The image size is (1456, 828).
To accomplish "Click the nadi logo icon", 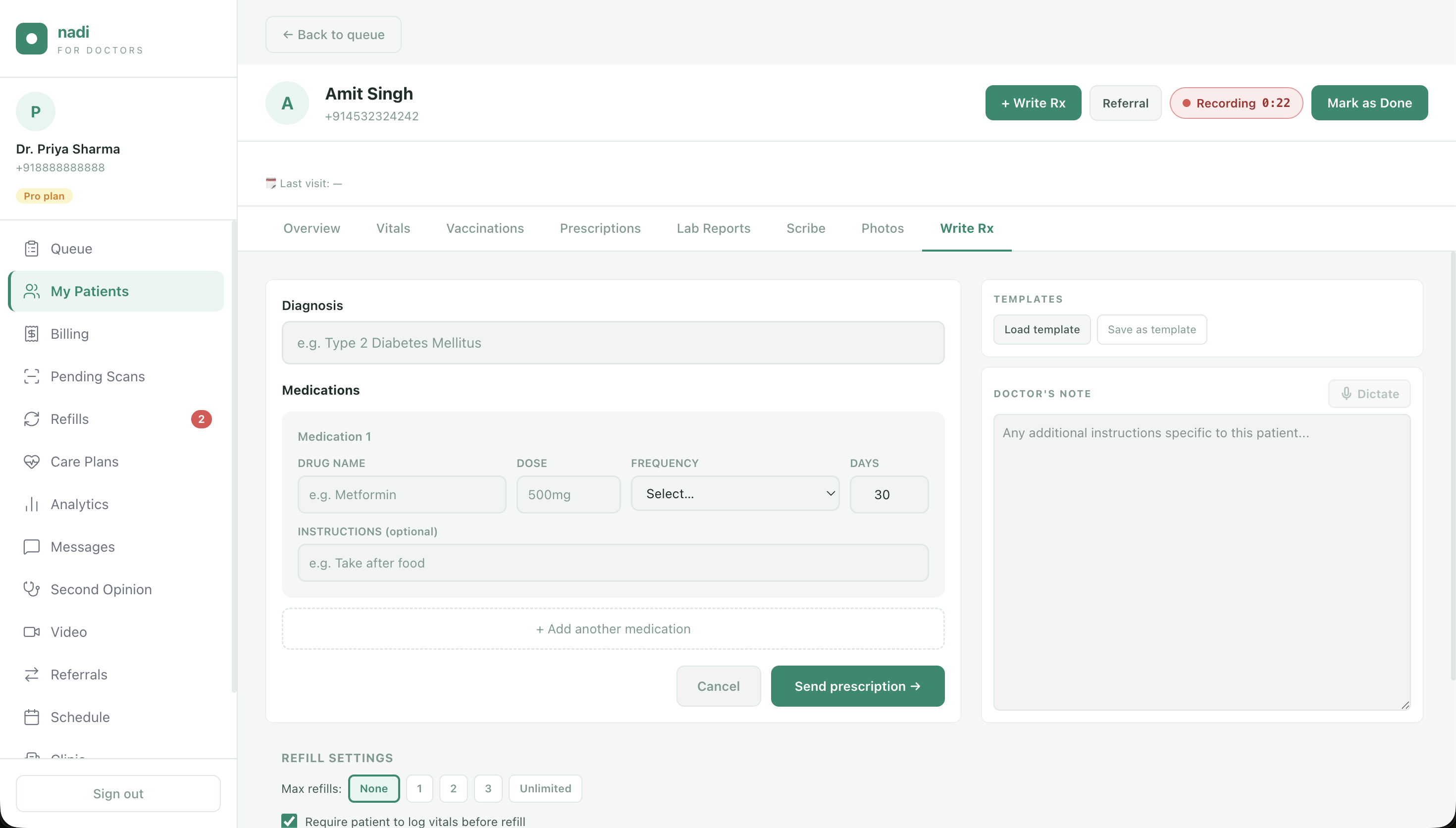I will pyautogui.click(x=32, y=39).
